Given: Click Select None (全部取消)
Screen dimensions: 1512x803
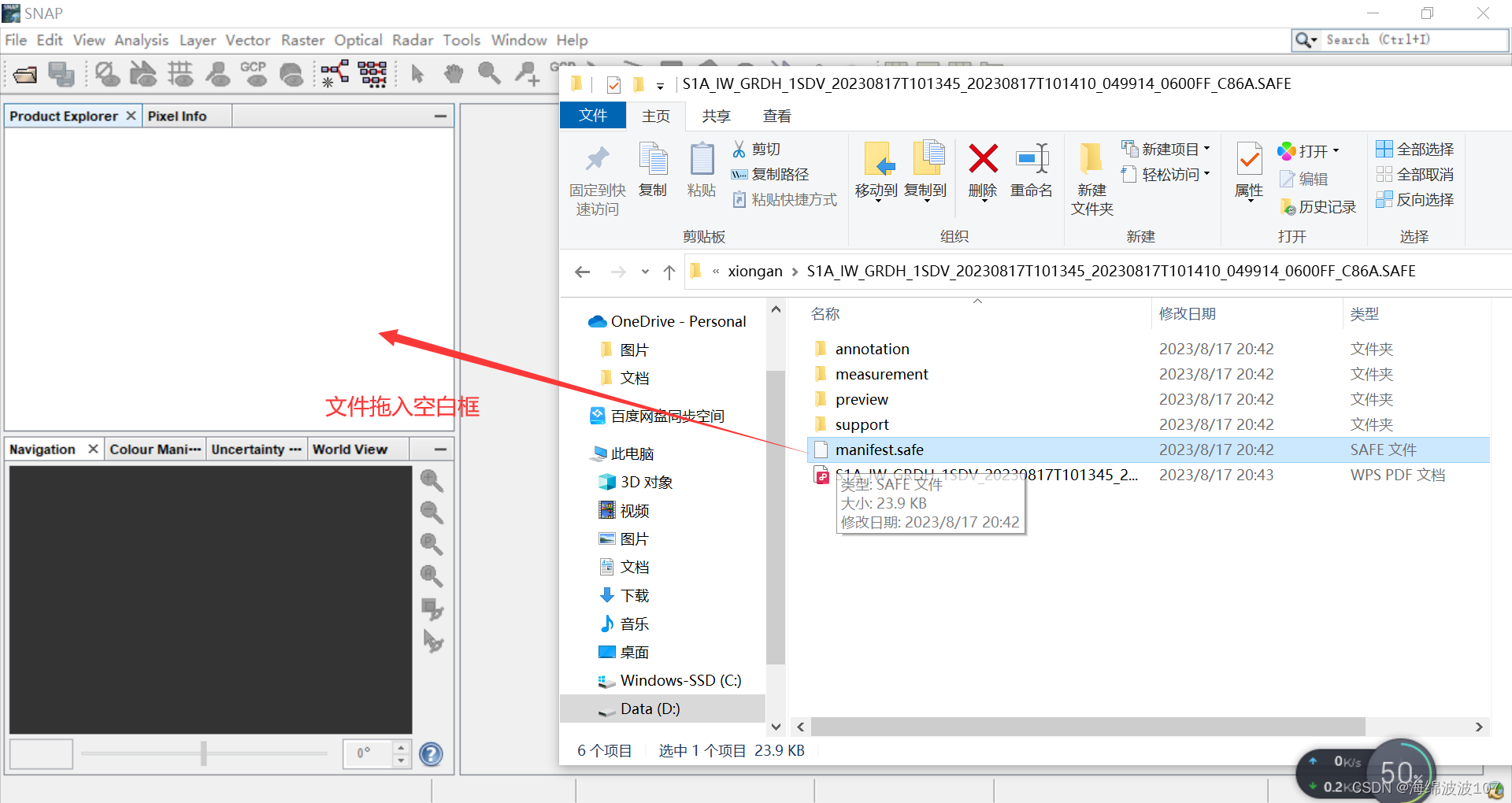Looking at the screenshot, I should click(x=1414, y=174).
